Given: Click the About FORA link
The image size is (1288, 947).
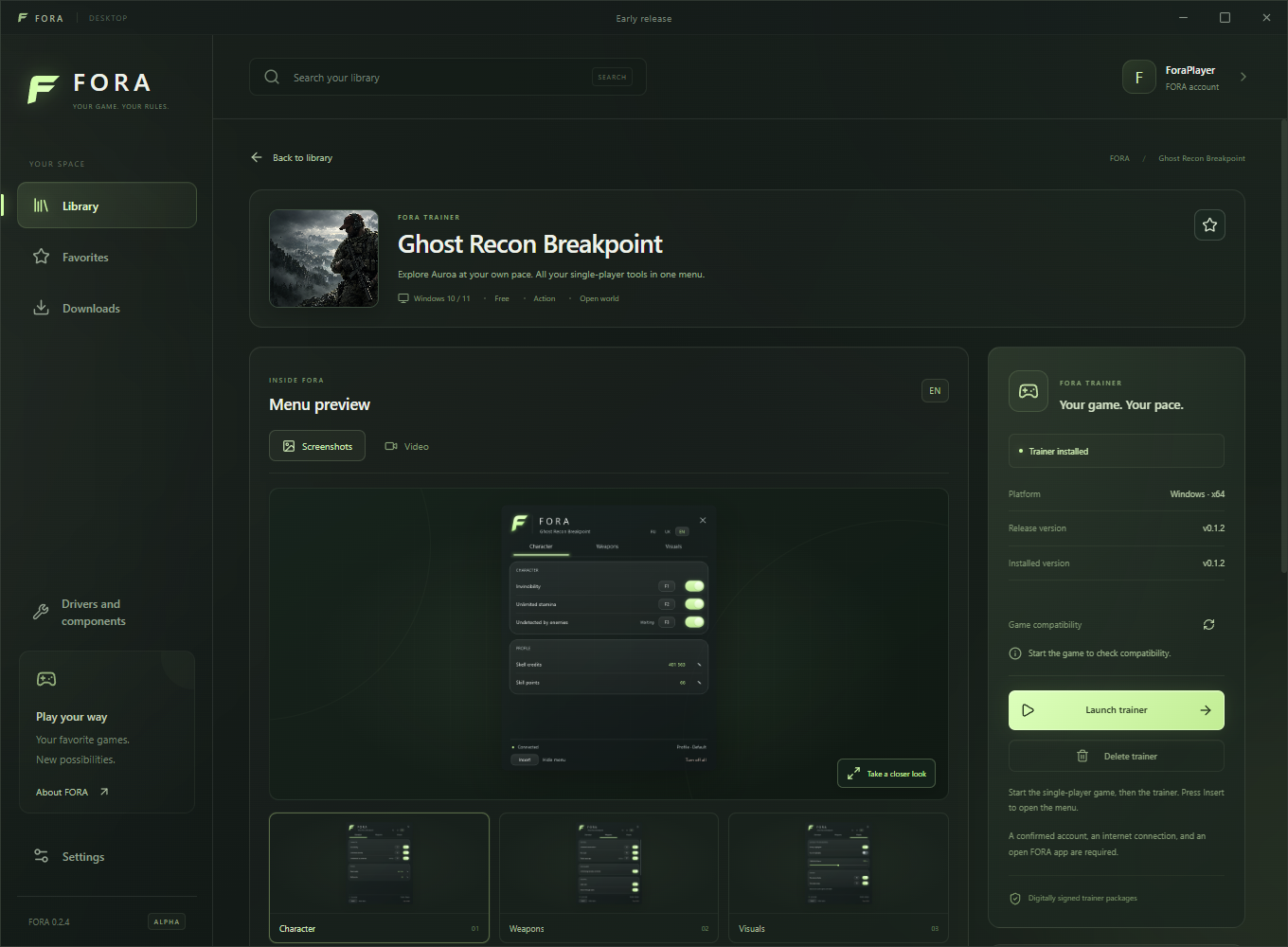Looking at the screenshot, I should click(x=72, y=792).
